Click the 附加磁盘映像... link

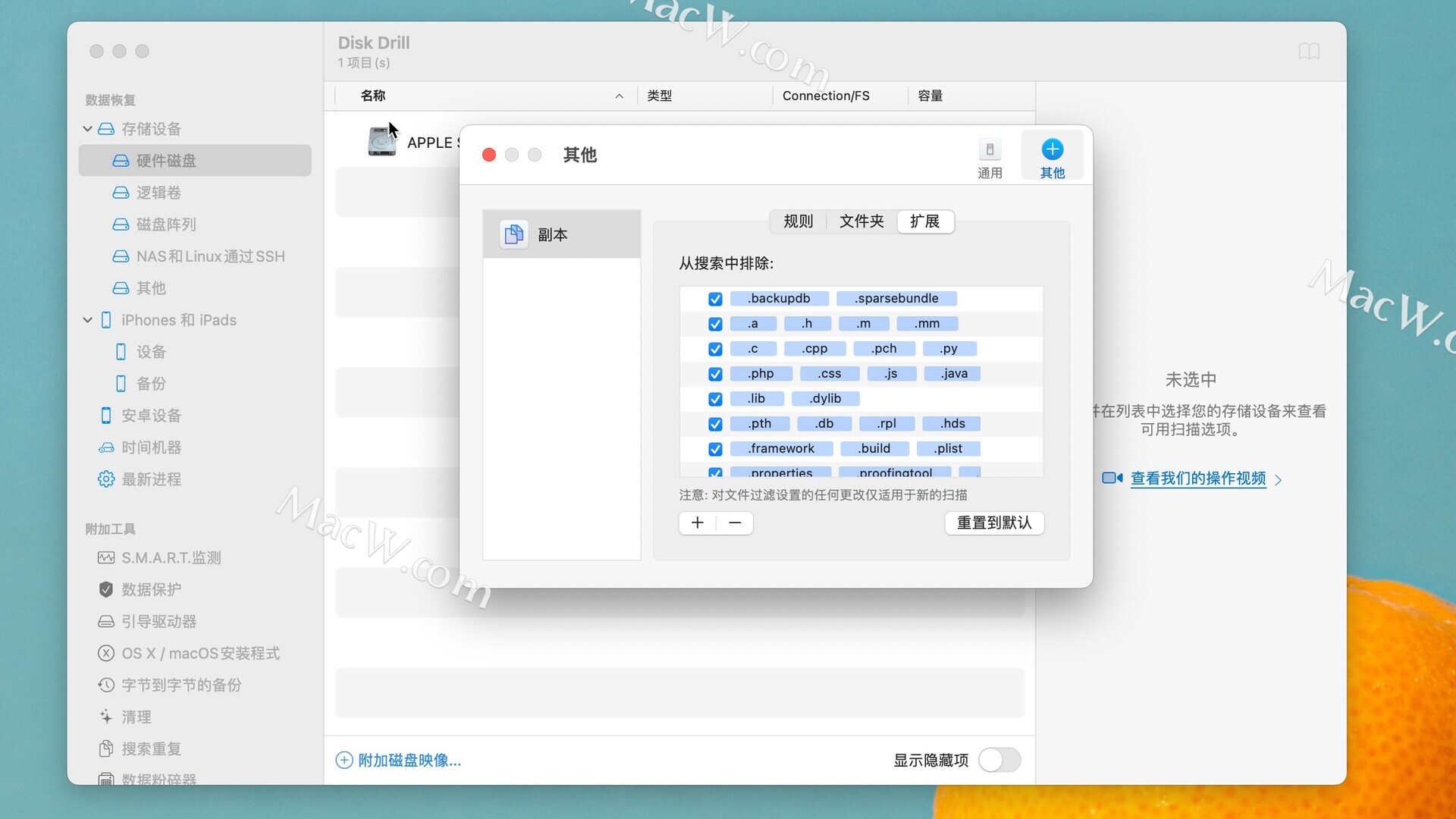(x=409, y=760)
